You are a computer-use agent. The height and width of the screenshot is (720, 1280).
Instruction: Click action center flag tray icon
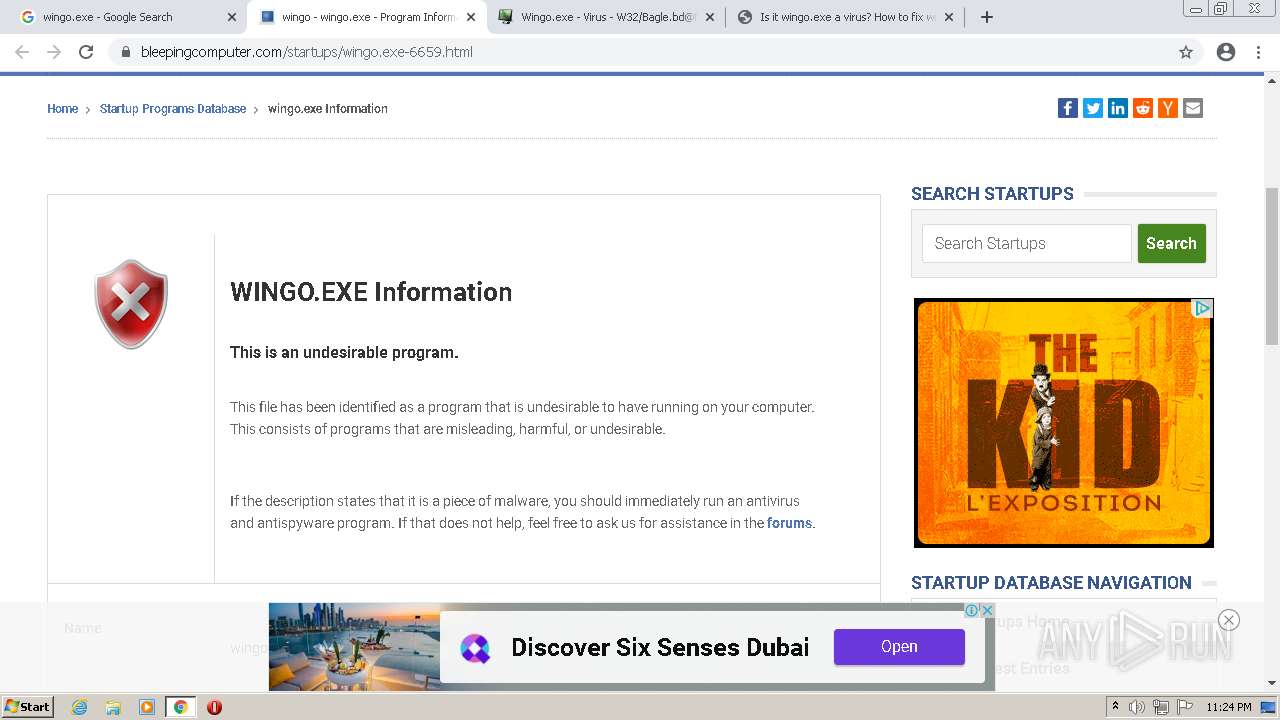tap(1185, 707)
